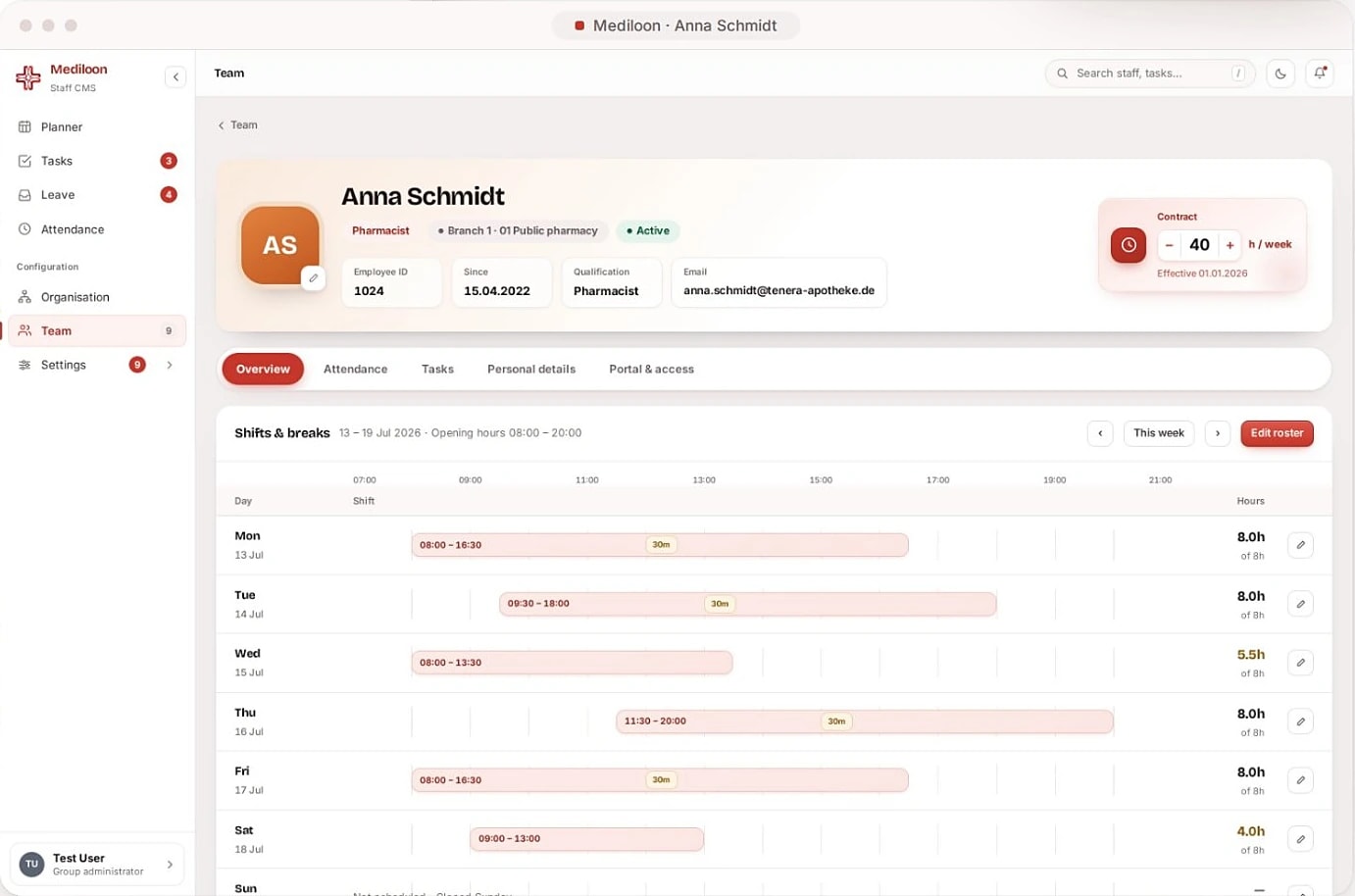1355x896 pixels.
Task: Switch to the Tasks tab
Action: click(437, 370)
